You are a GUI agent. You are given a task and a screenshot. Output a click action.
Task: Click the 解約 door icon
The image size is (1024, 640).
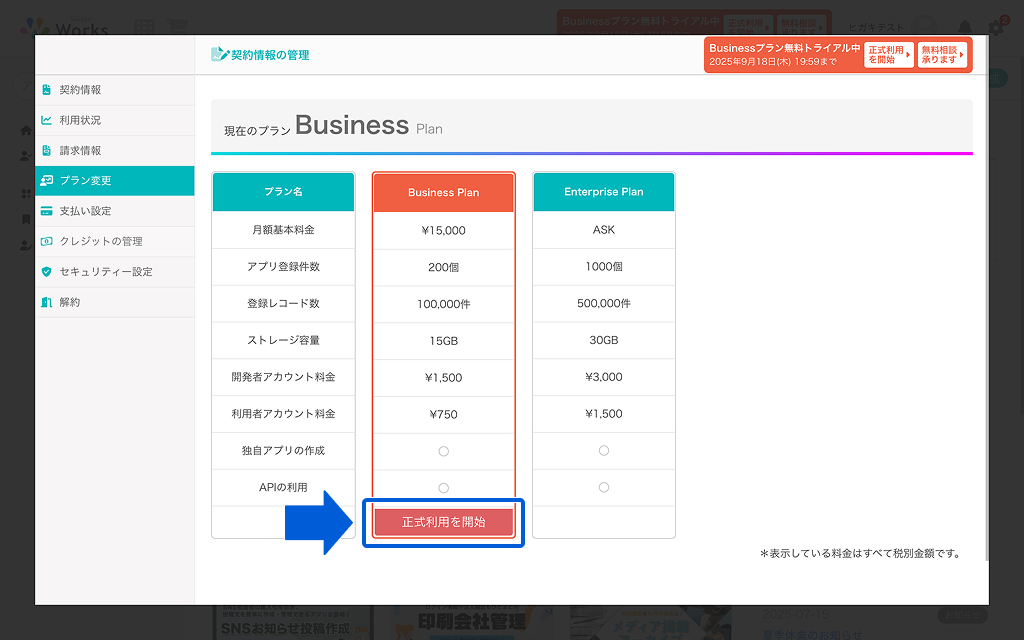47,302
